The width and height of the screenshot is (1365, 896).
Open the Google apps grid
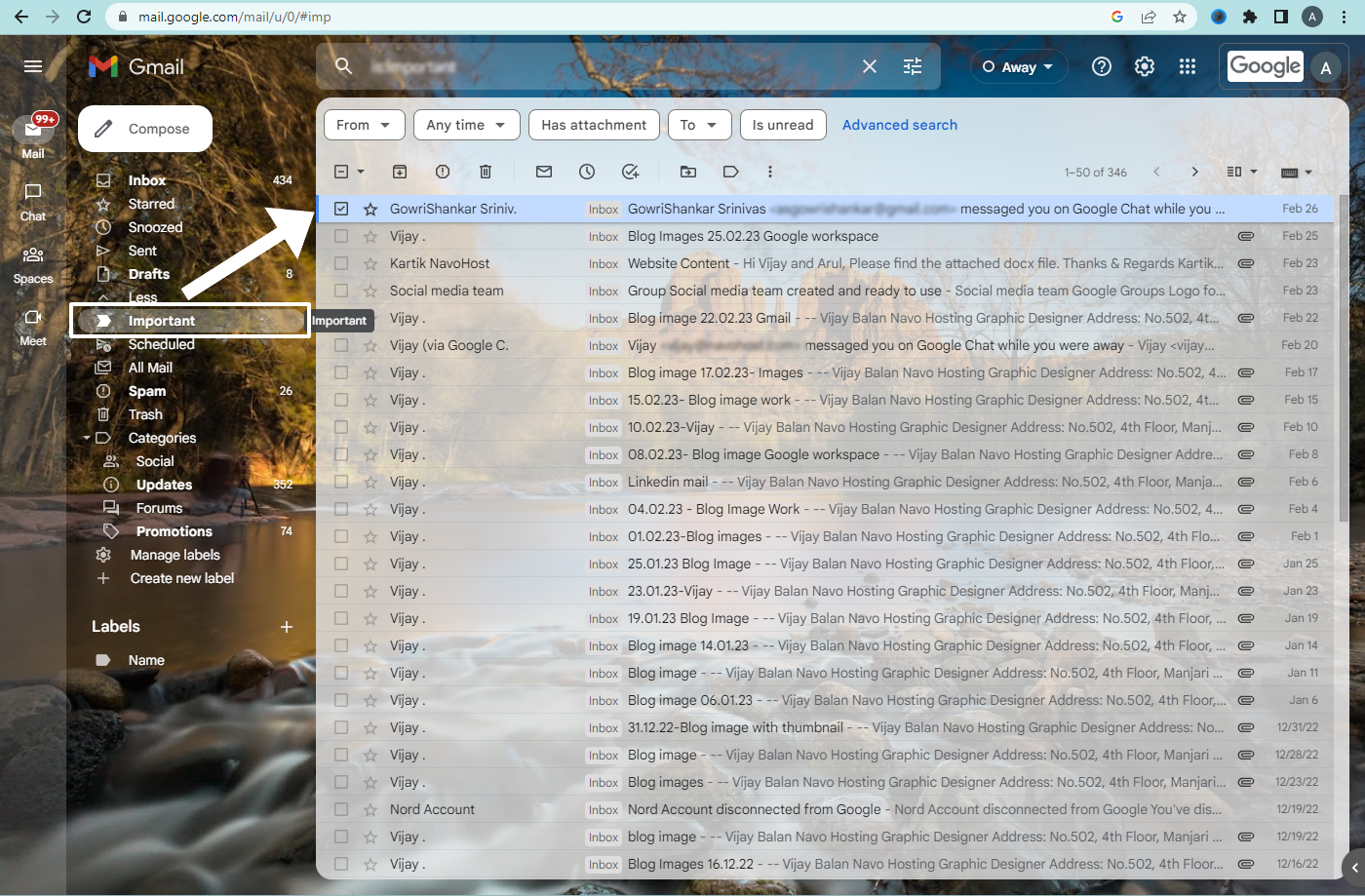click(1188, 66)
